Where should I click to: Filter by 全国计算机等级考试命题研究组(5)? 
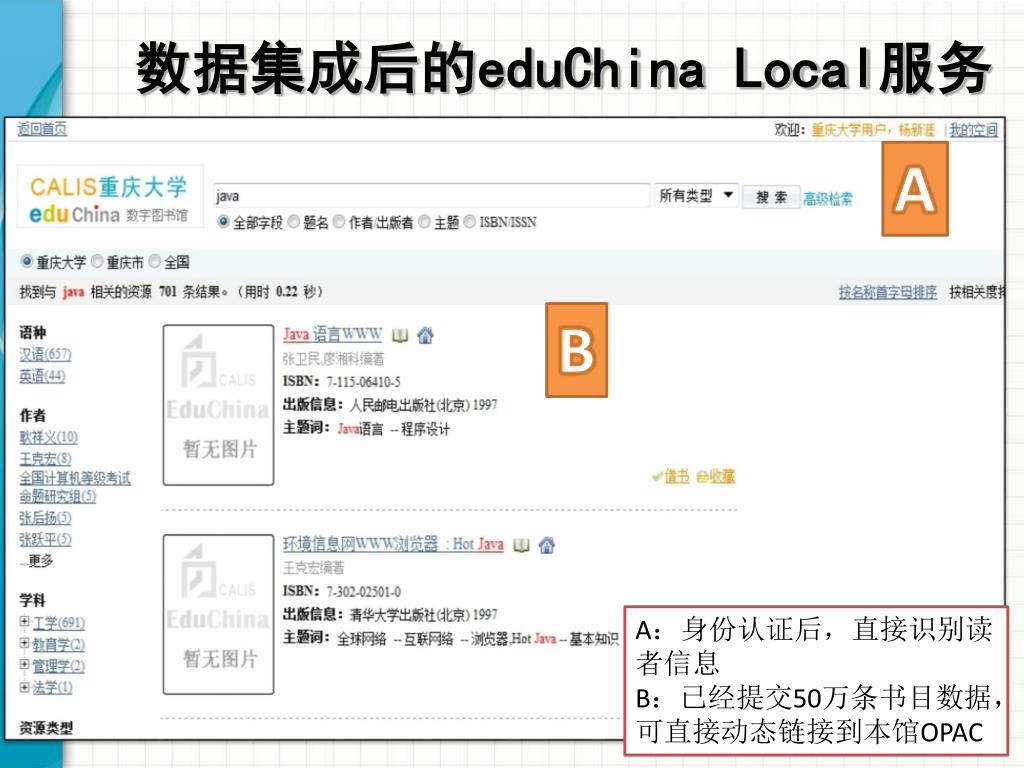click(74, 487)
